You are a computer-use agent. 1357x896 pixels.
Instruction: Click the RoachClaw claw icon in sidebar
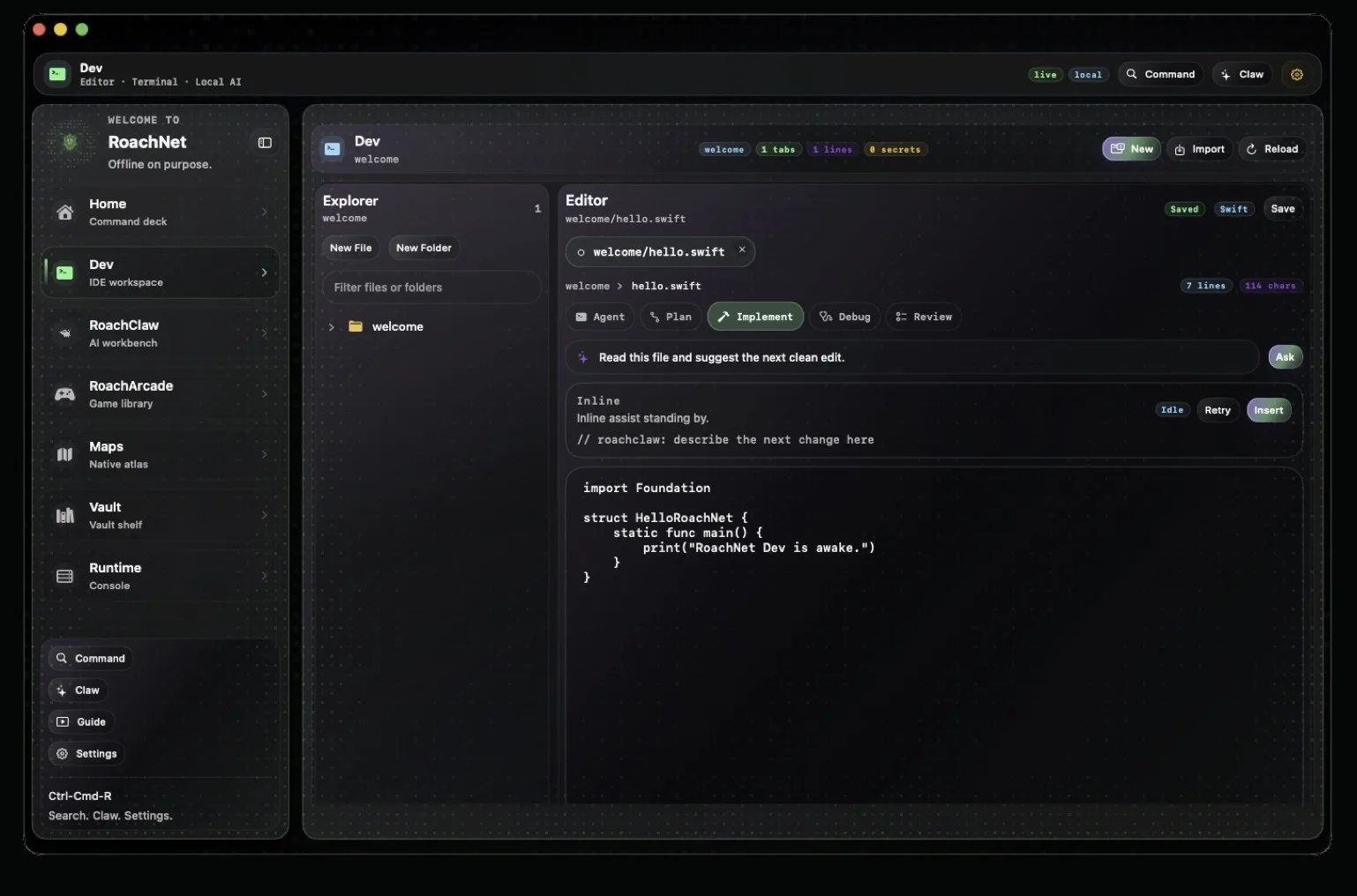pyautogui.click(x=65, y=333)
